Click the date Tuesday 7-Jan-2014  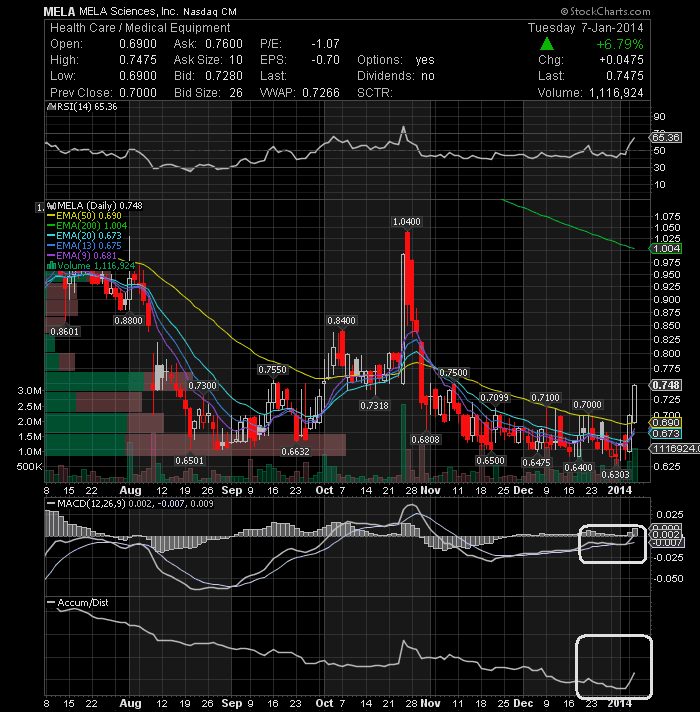click(586, 28)
